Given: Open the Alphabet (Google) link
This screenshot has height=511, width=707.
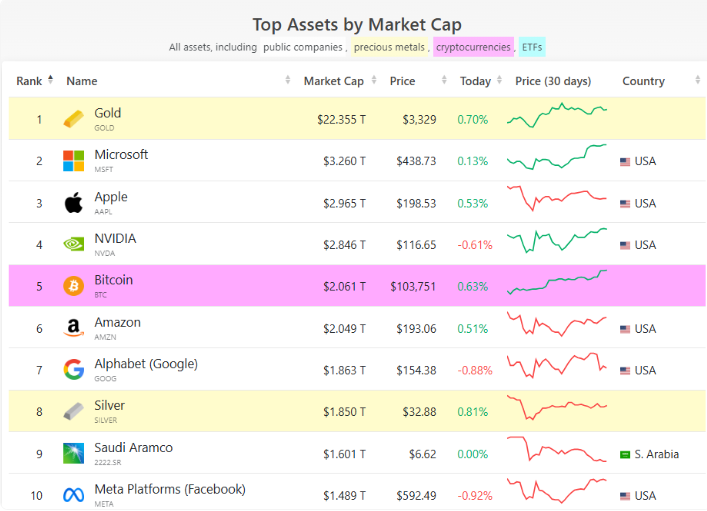Looking at the screenshot, I should pos(146,364).
